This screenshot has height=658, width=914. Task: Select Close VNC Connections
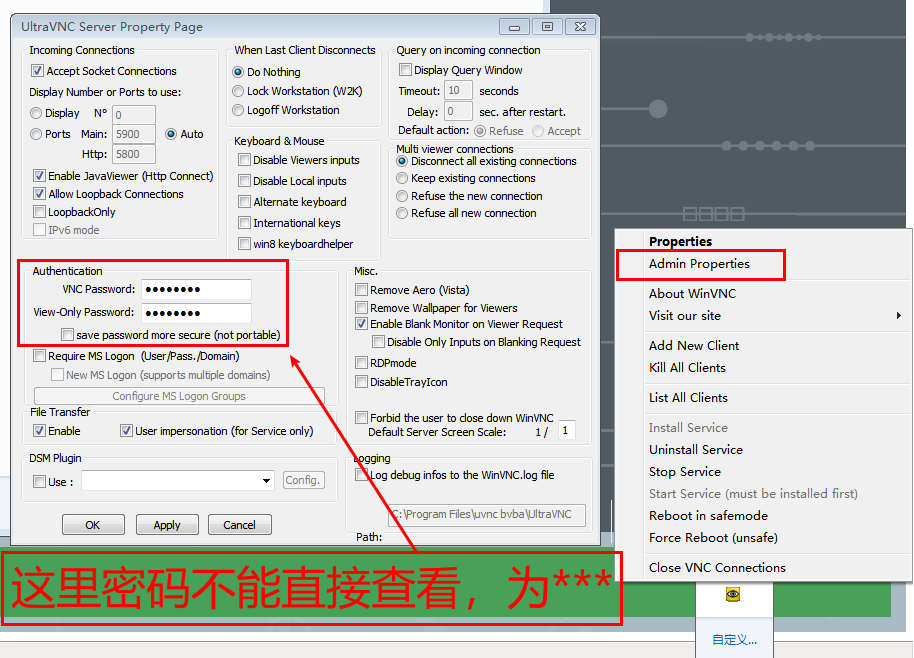pos(717,568)
